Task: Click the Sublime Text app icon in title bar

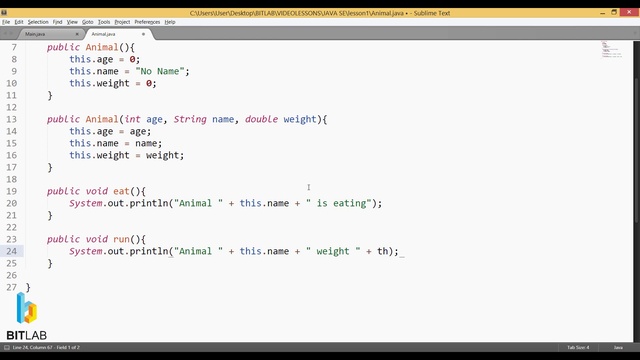Action: point(4,13)
